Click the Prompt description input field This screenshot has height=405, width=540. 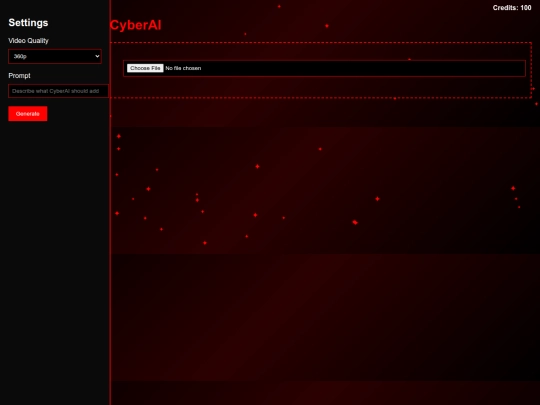click(x=58, y=91)
